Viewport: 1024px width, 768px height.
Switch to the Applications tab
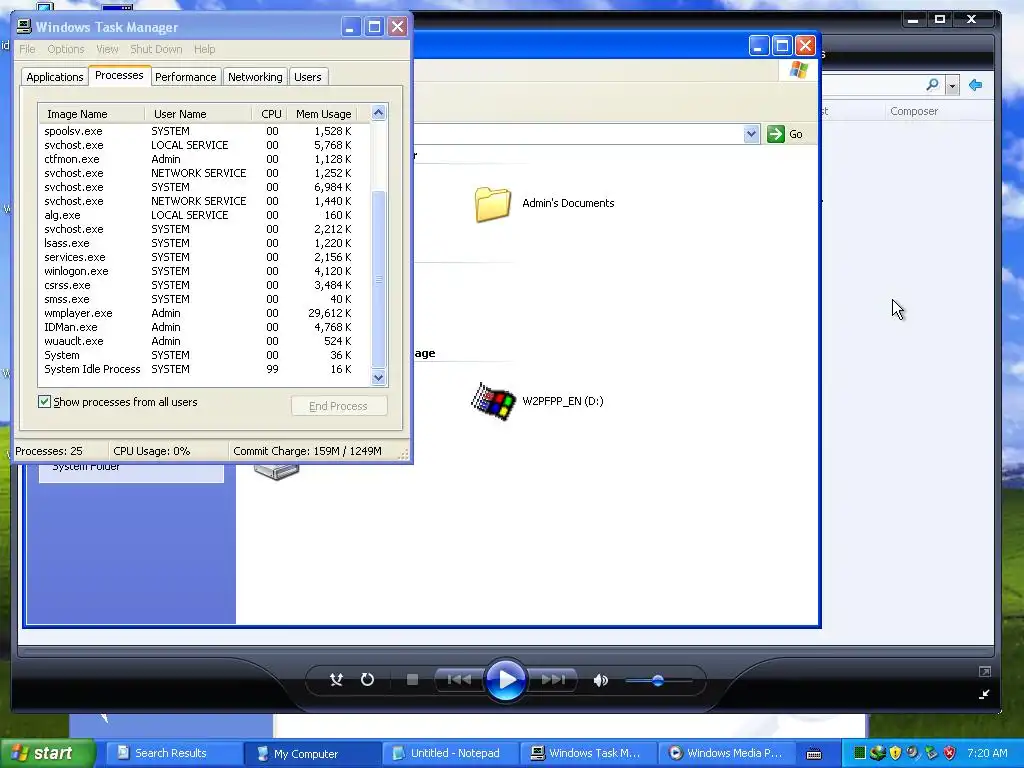[x=55, y=77]
